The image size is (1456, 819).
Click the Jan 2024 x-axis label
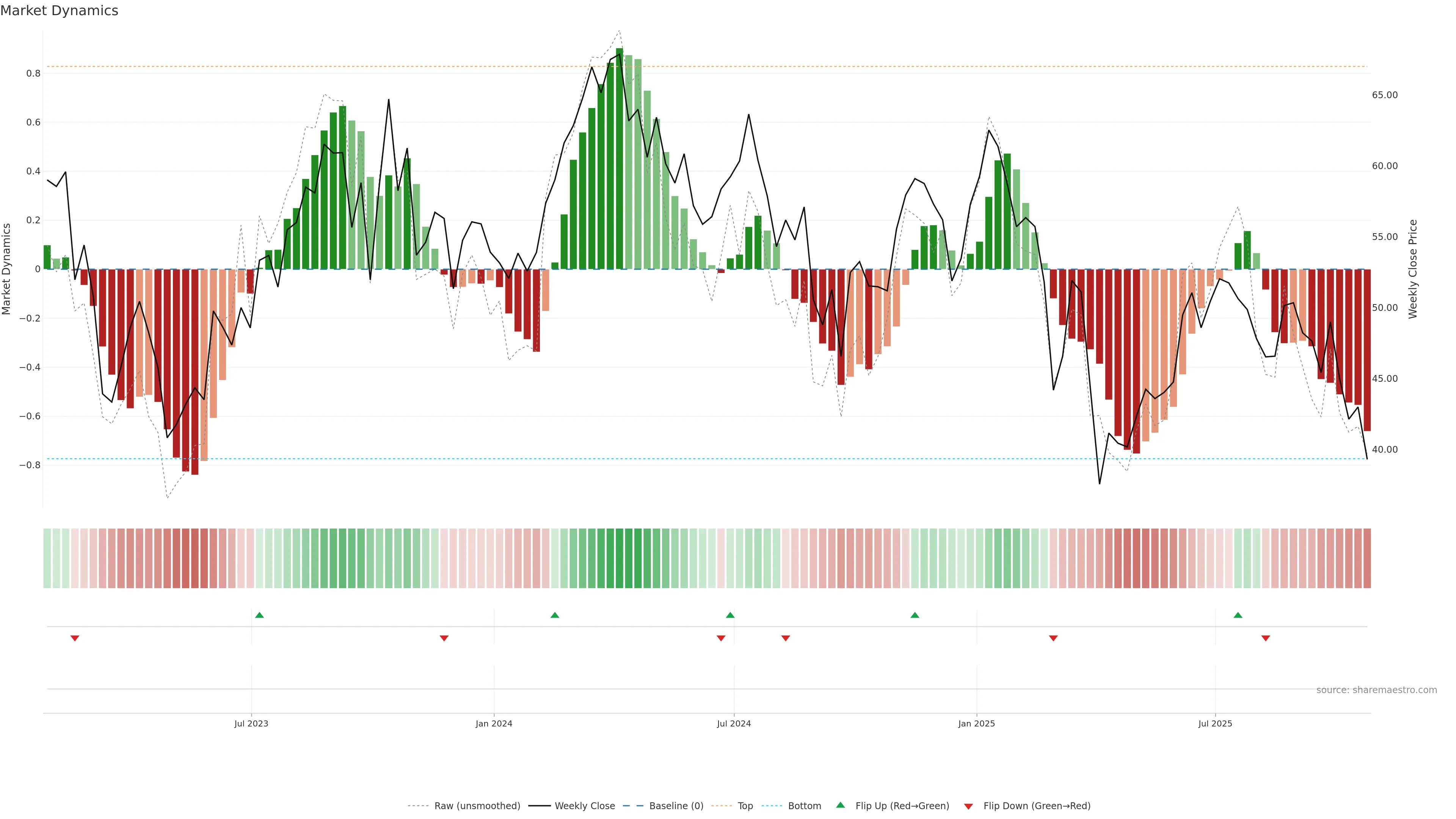pos(493,723)
